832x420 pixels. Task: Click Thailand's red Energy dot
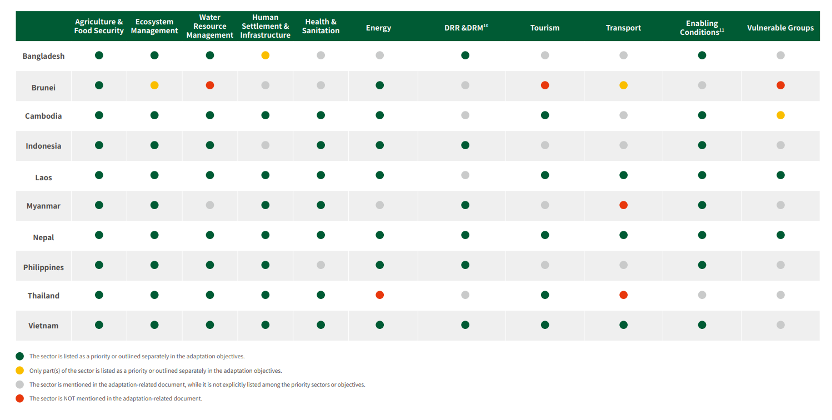click(x=379, y=295)
